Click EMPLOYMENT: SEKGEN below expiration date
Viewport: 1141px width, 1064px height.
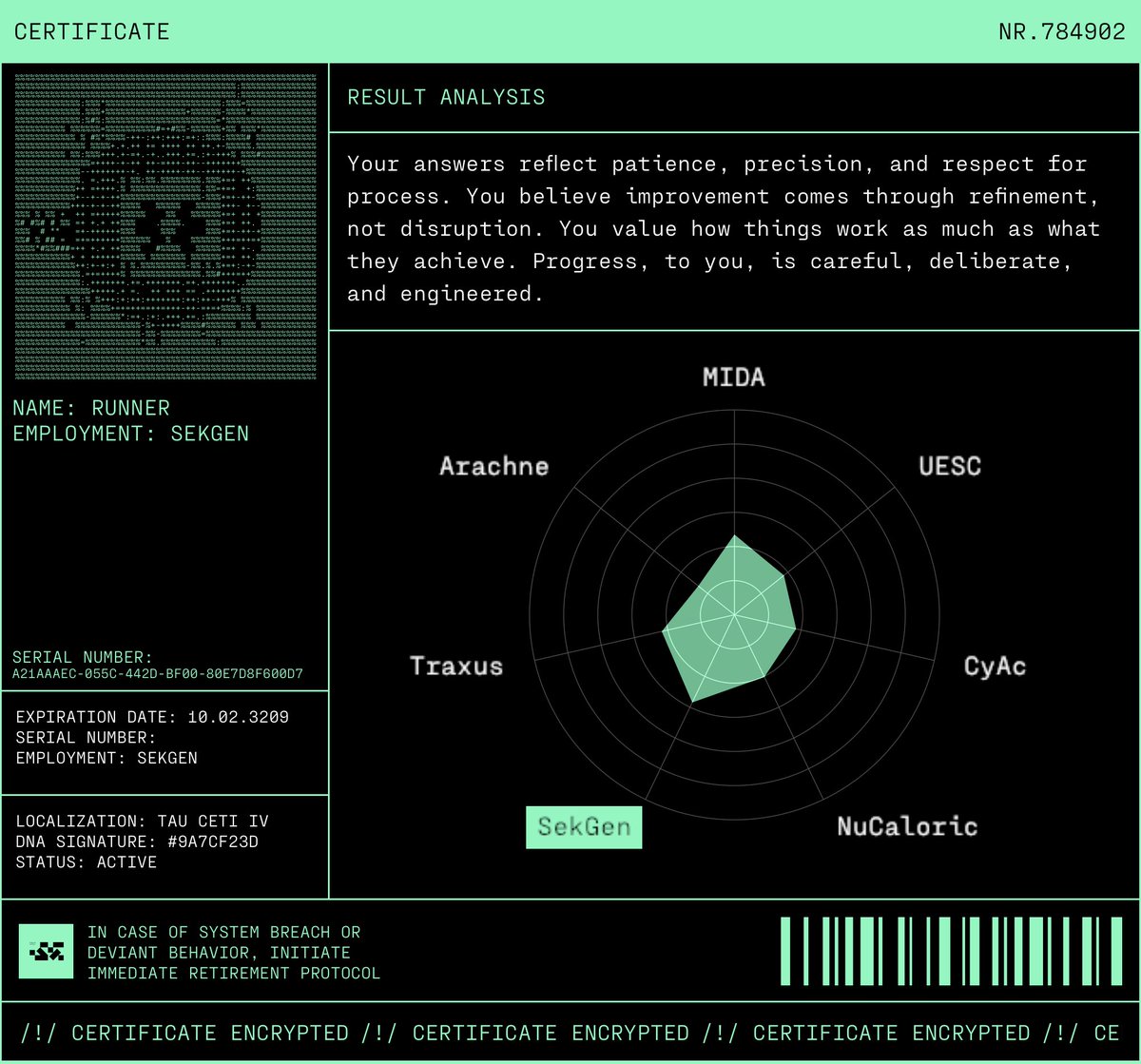tap(106, 759)
